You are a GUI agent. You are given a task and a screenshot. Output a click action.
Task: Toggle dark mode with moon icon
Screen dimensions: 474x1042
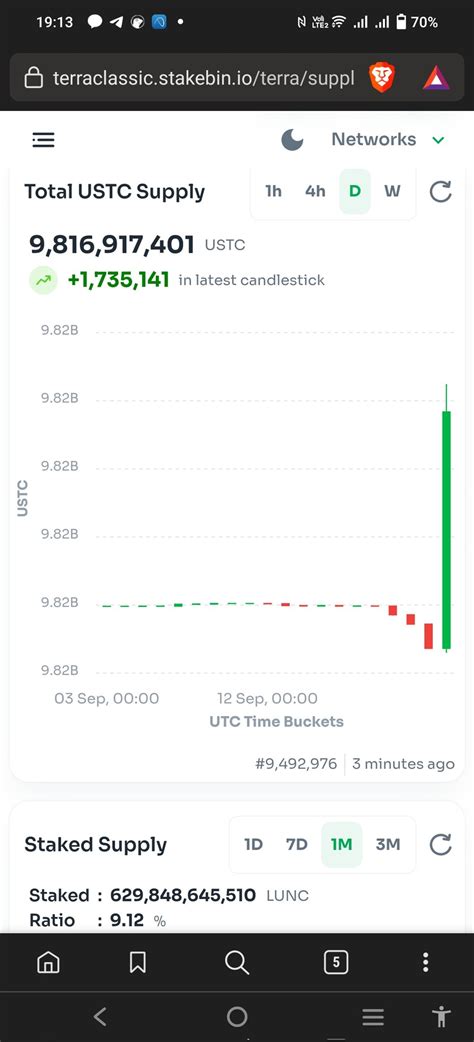pyautogui.click(x=292, y=140)
